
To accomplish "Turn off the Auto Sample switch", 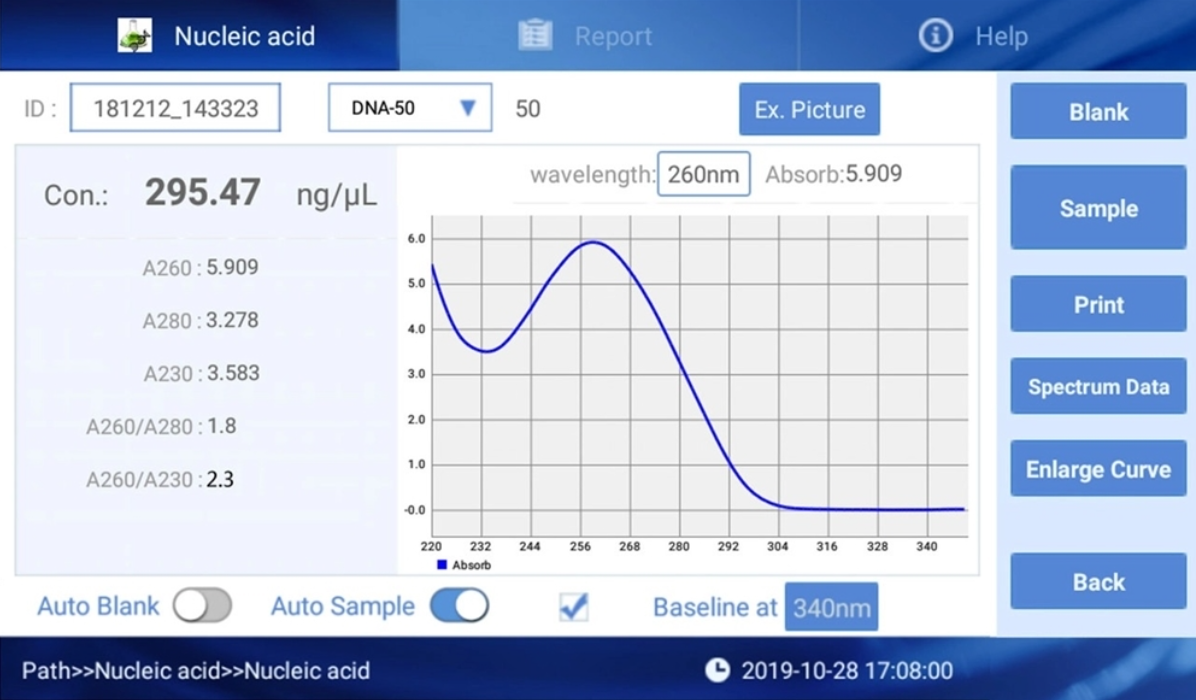I will click(459, 606).
